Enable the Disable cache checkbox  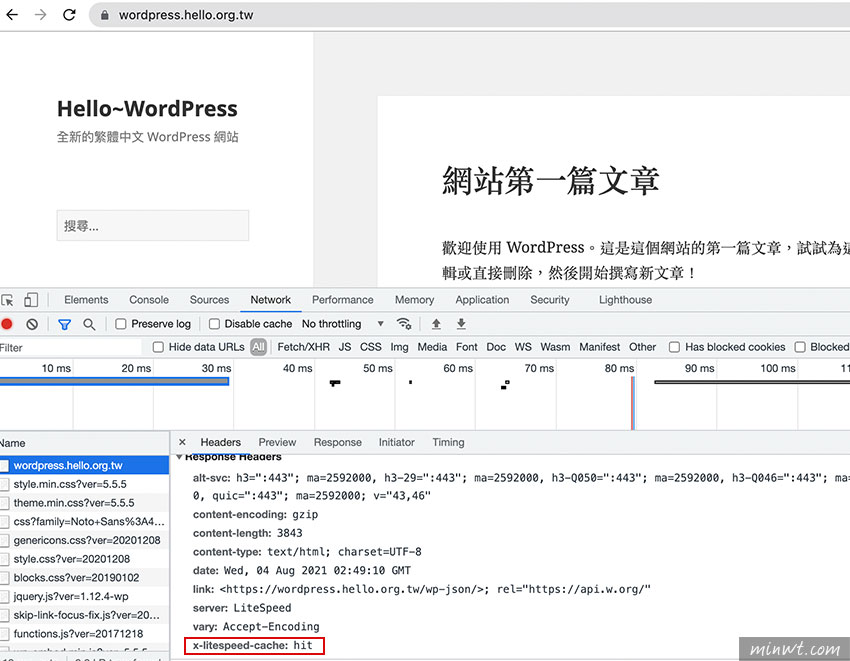[215, 324]
